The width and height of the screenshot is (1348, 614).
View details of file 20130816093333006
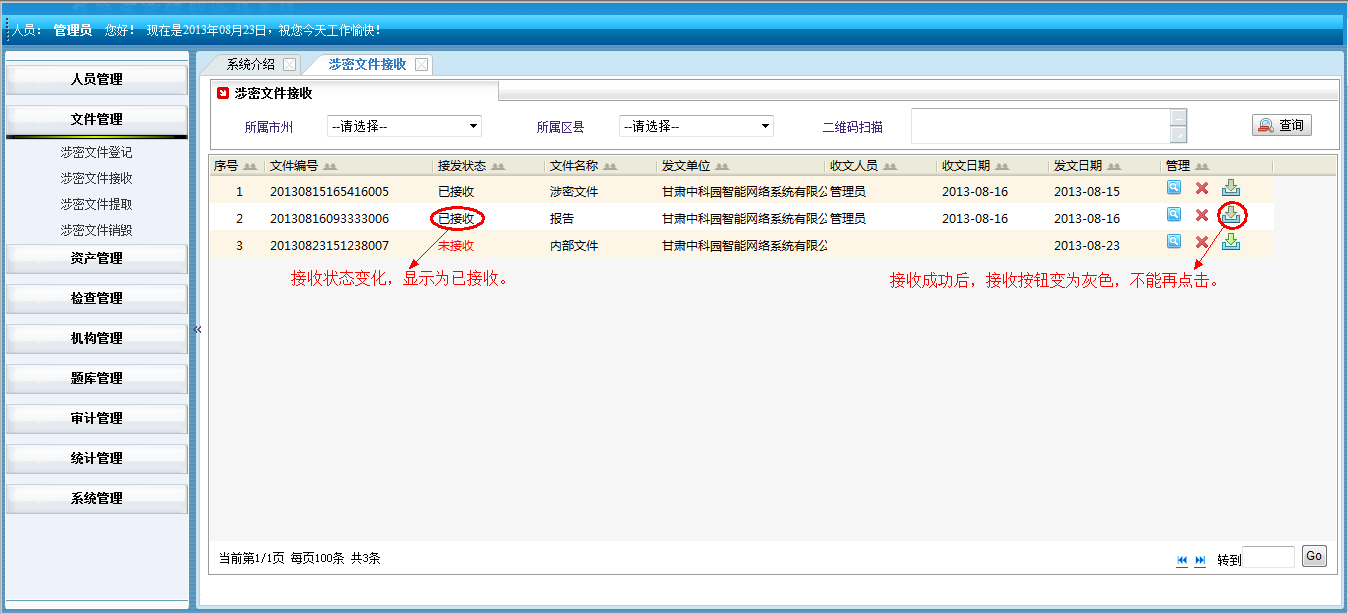click(x=1174, y=214)
